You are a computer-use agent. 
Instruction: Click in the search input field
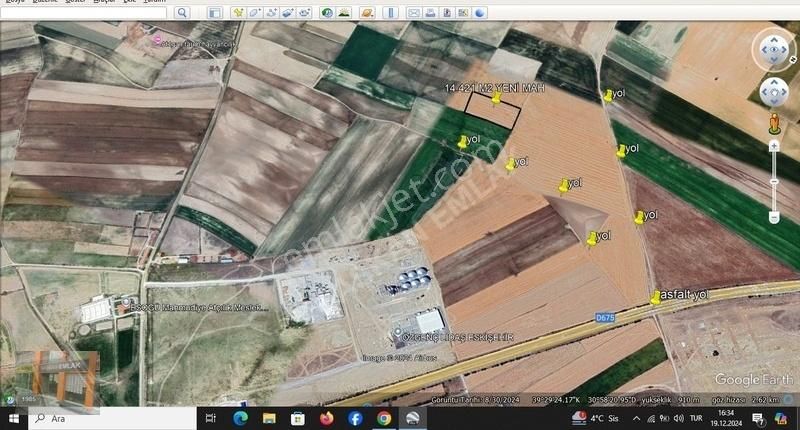[84, 13]
